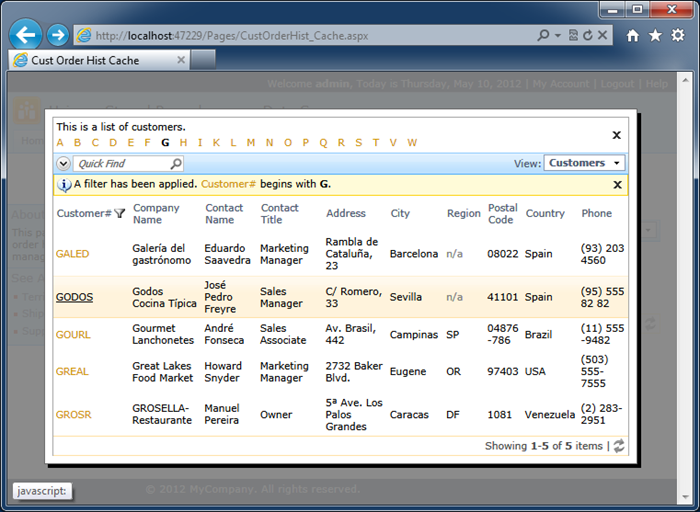Refresh the customer list in the footer

coord(619,445)
